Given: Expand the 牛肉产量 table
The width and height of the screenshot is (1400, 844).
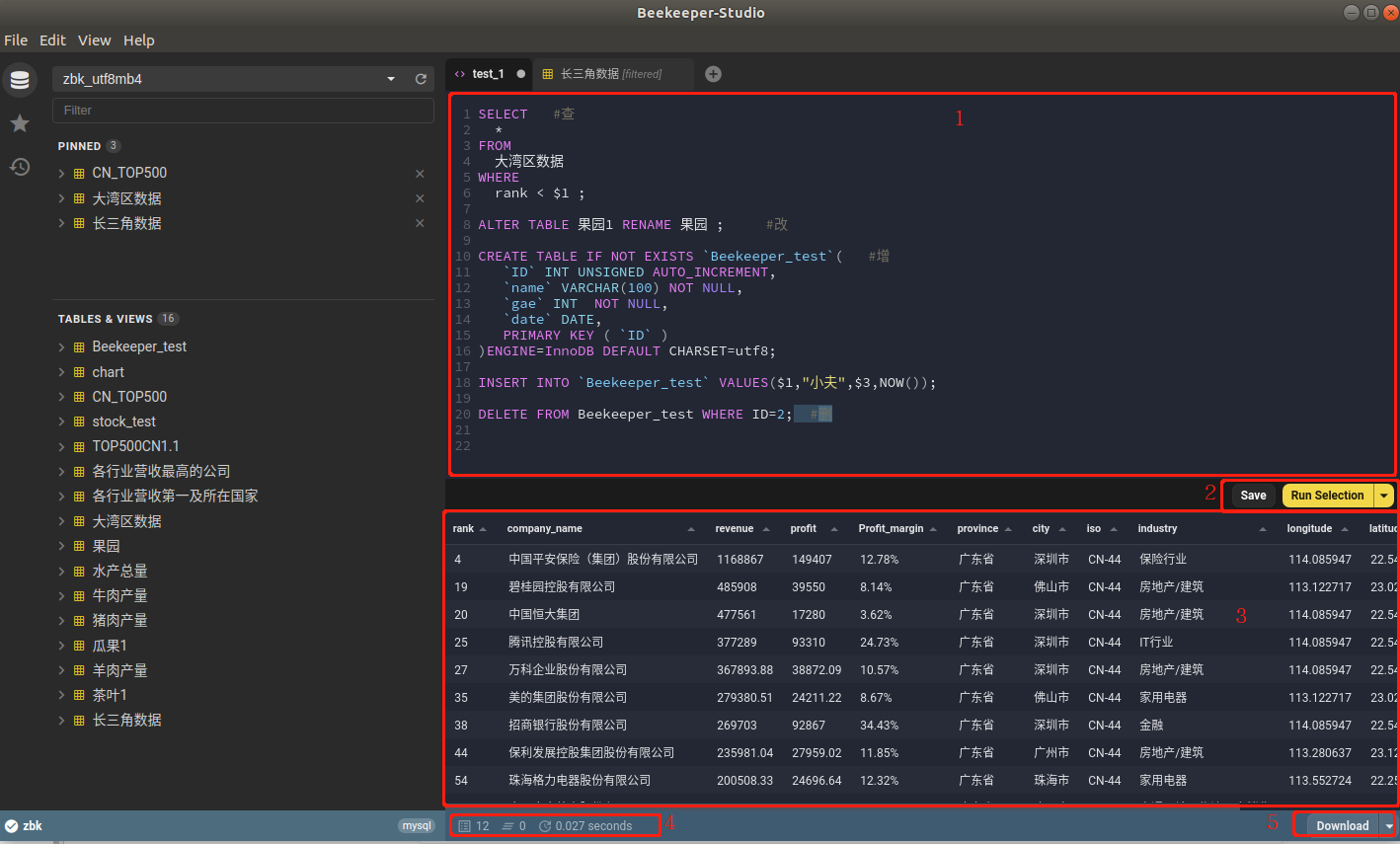Looking at the screenshot, I should 61,595.
